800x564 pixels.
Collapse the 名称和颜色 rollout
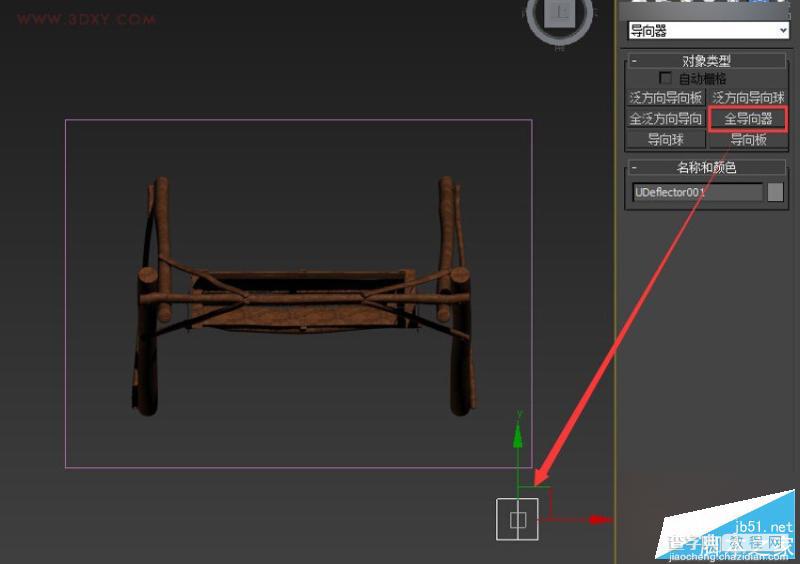707,167
